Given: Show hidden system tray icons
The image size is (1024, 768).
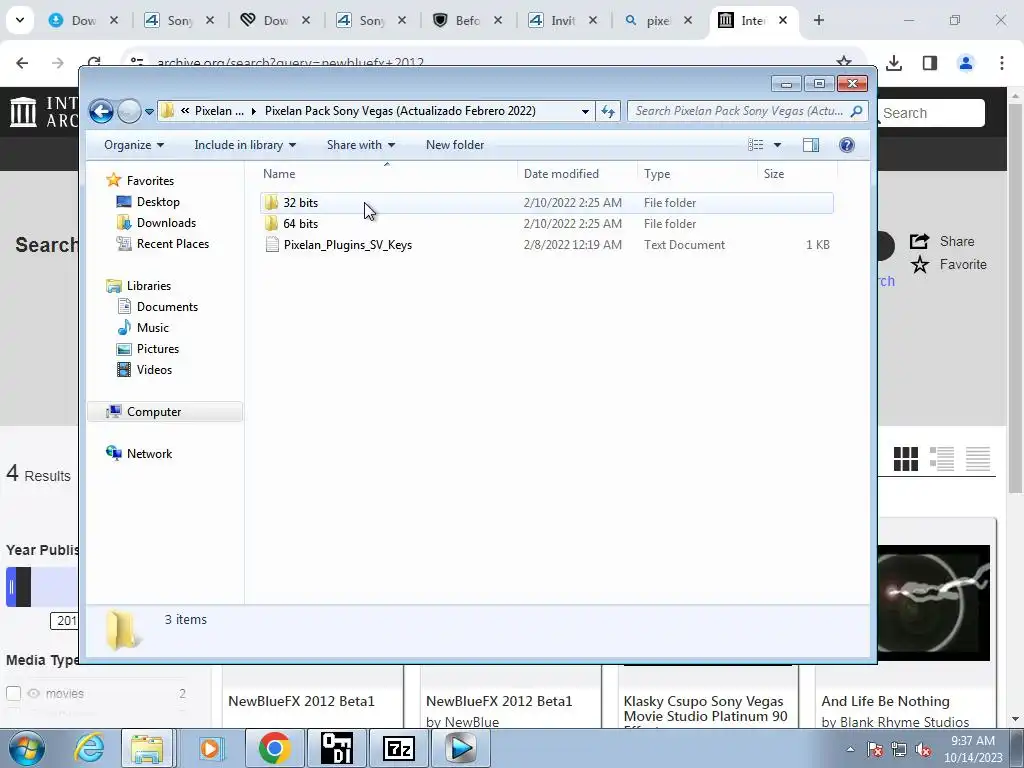Looking at the screenshot, I should pyautogui.click(x=850, y=749).
